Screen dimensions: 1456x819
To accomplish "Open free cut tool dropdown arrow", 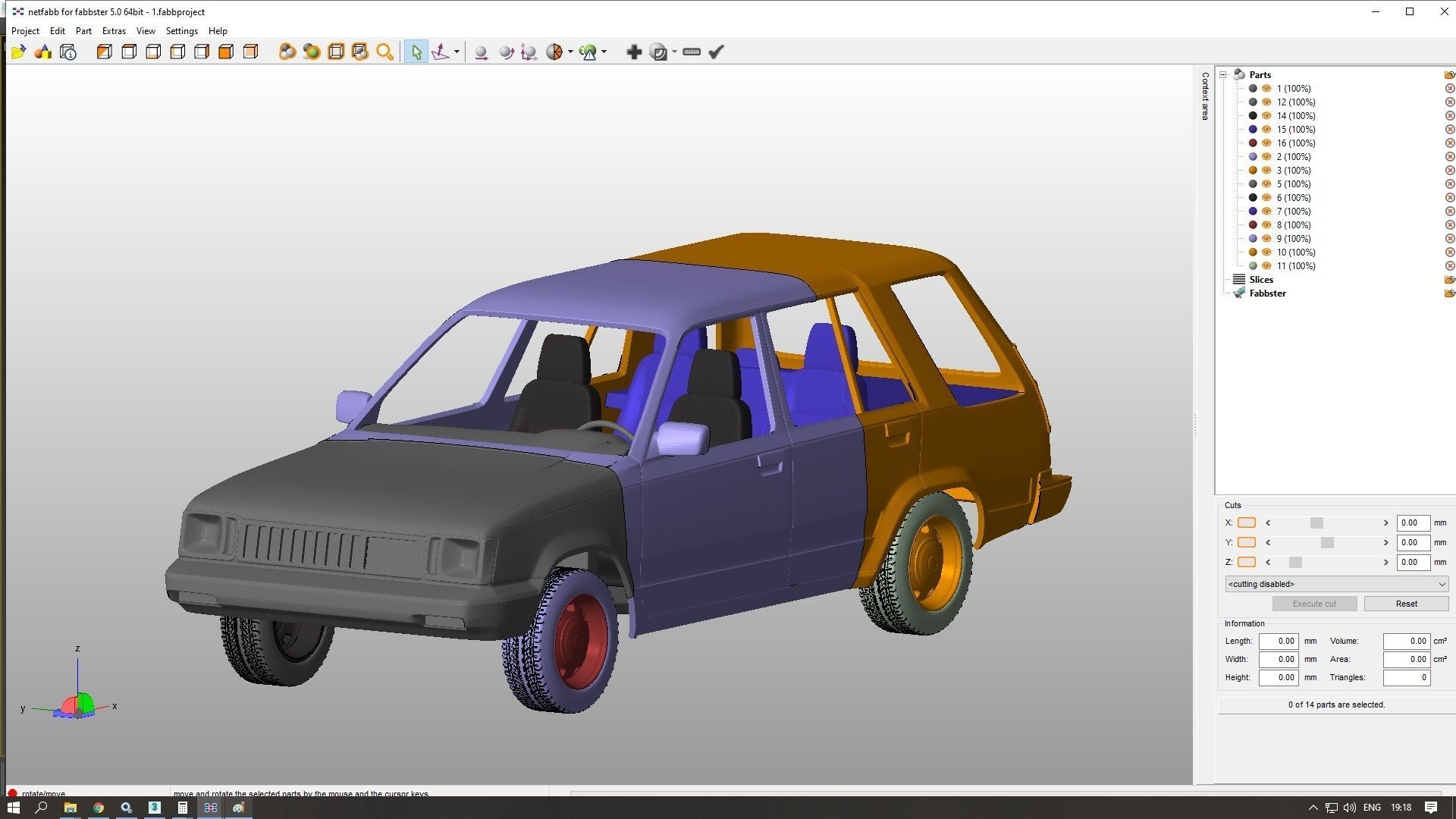I will click(x=570, y=52).
